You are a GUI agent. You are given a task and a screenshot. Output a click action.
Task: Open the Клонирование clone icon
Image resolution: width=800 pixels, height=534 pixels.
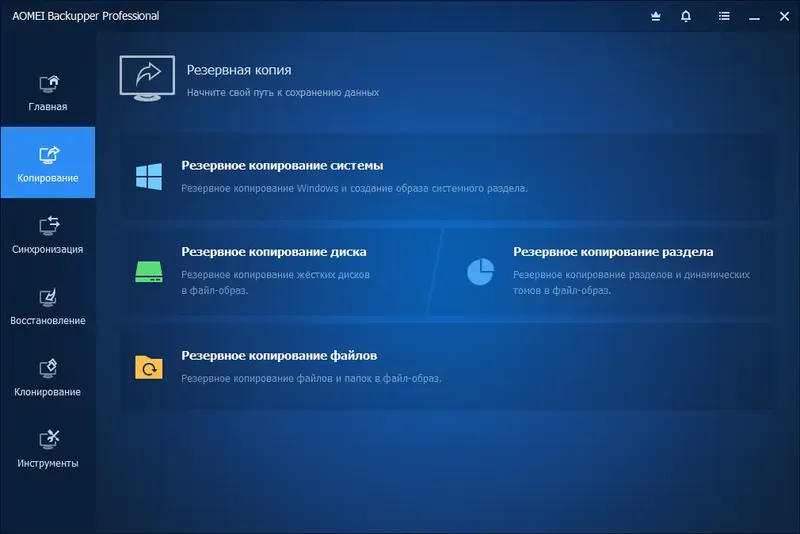(x=49, y=369)
